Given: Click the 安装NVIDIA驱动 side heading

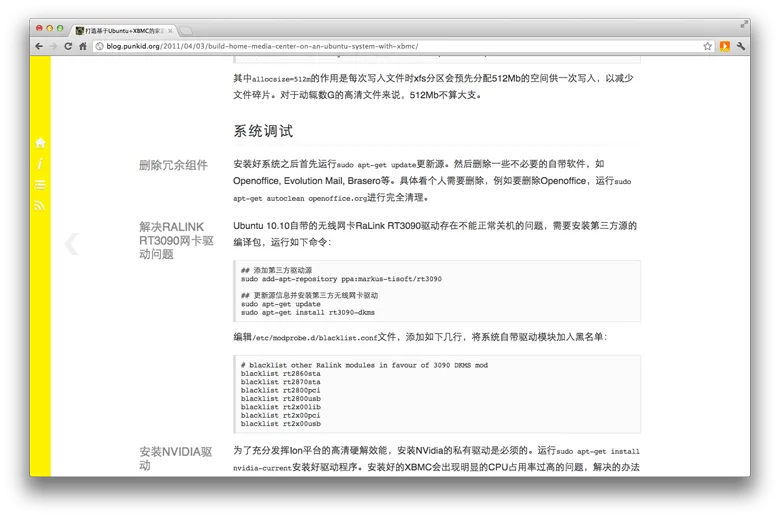Looking at the screenshot, I should tap(175, 458).
